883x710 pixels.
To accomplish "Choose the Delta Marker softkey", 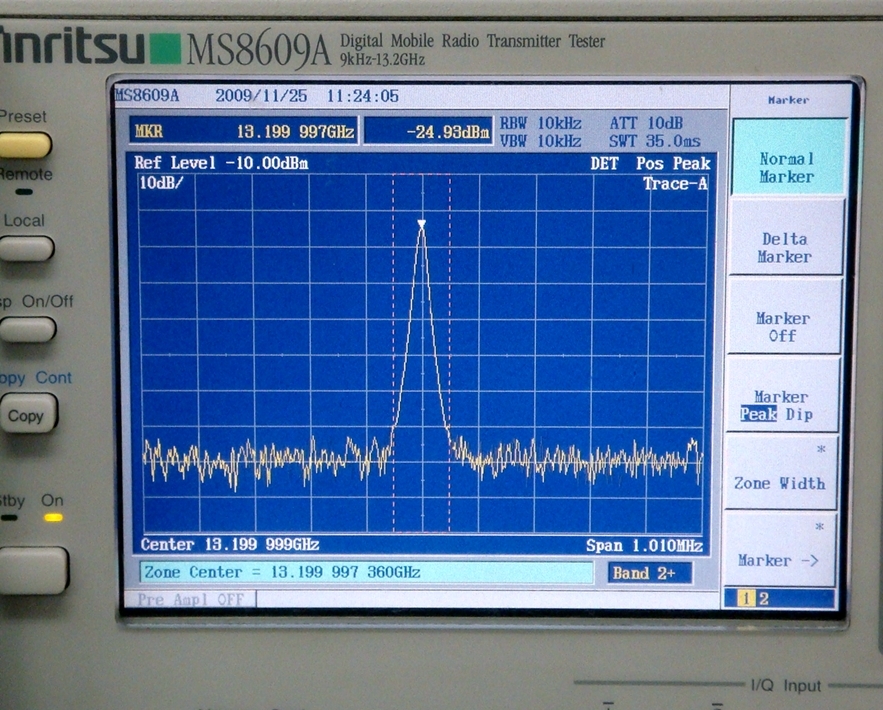I will [786, 238].
